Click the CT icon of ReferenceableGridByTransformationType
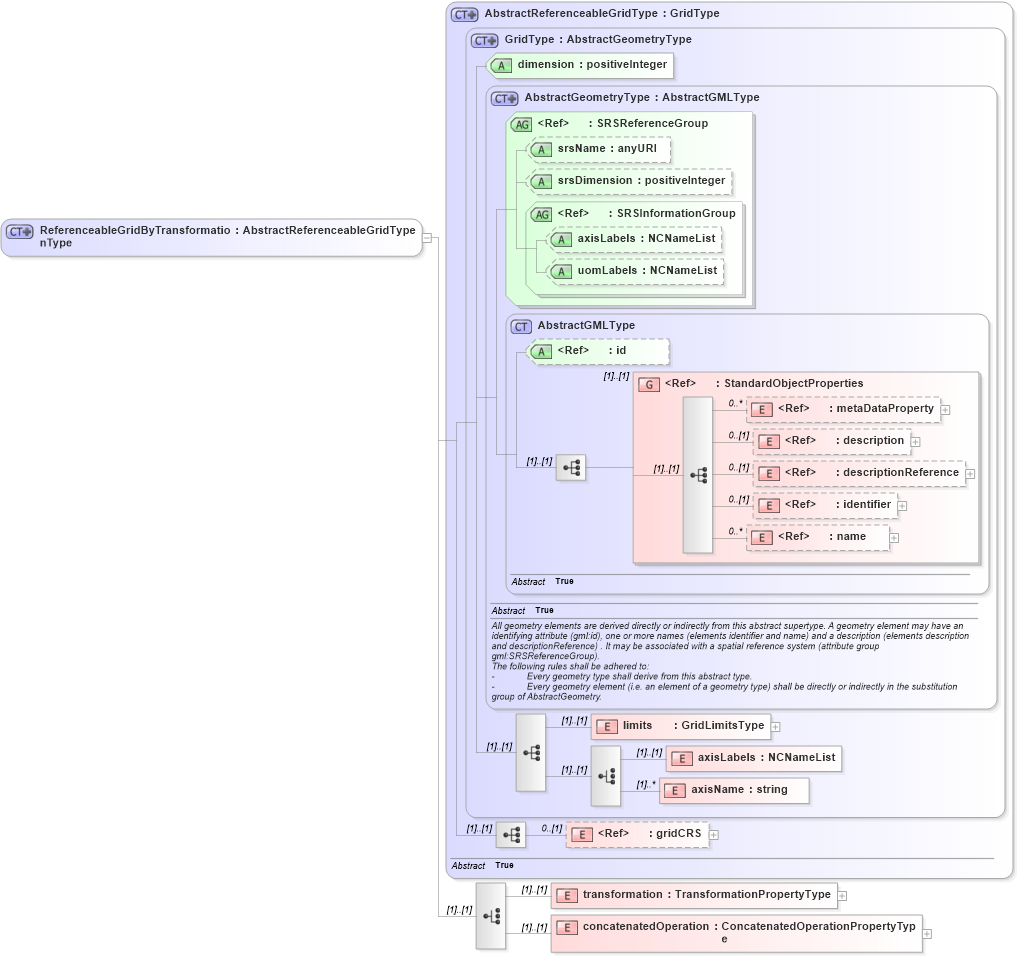Screen dimensions: 1018x958 (20, 232)
